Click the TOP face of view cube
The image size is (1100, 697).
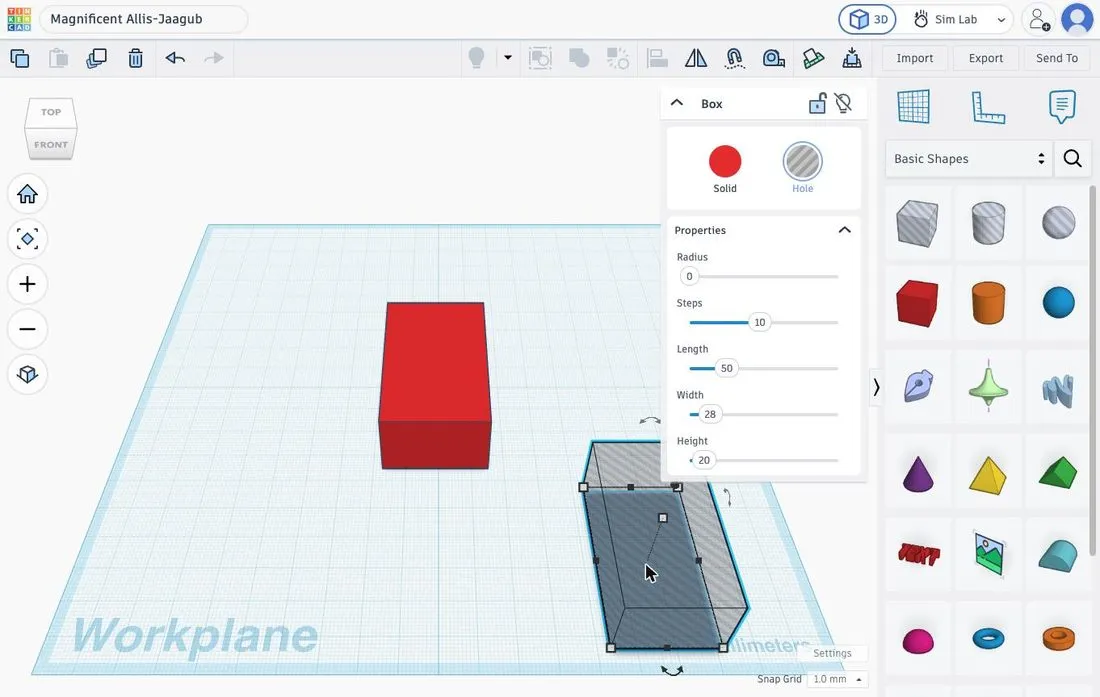tap(51, 112)
